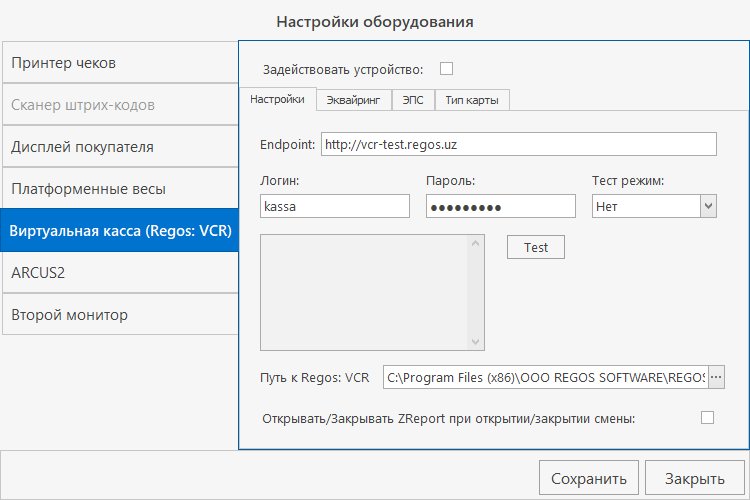Click the 'Закрыть' button
The width and height of the screenshot is (750, 500).
(695, 478)
